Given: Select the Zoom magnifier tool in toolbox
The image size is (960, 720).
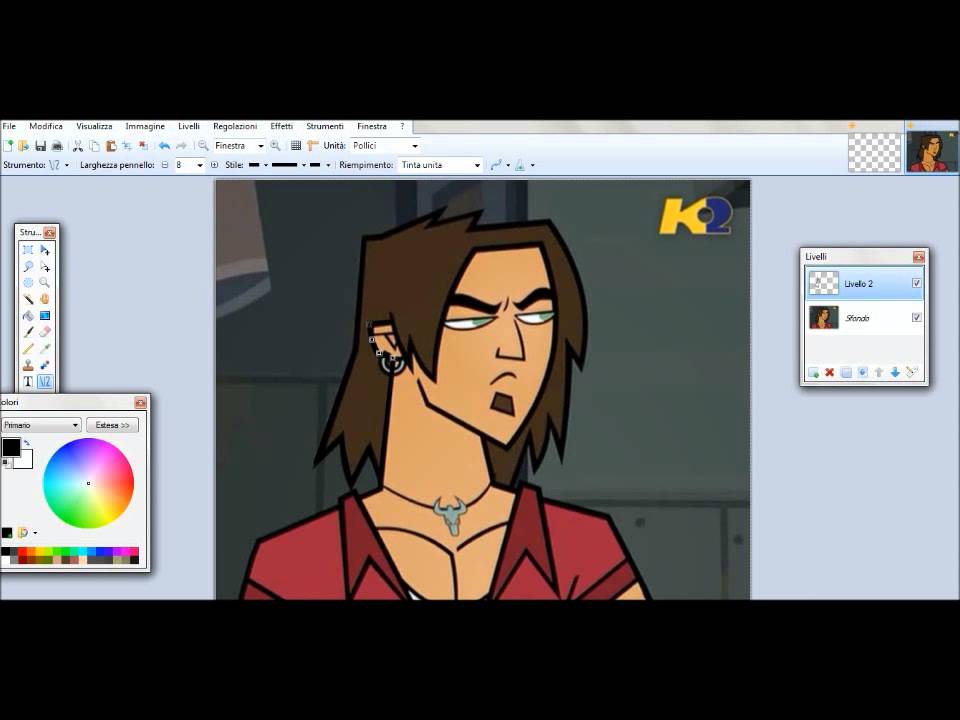Looking at the screenshot, I should [45, 283].
